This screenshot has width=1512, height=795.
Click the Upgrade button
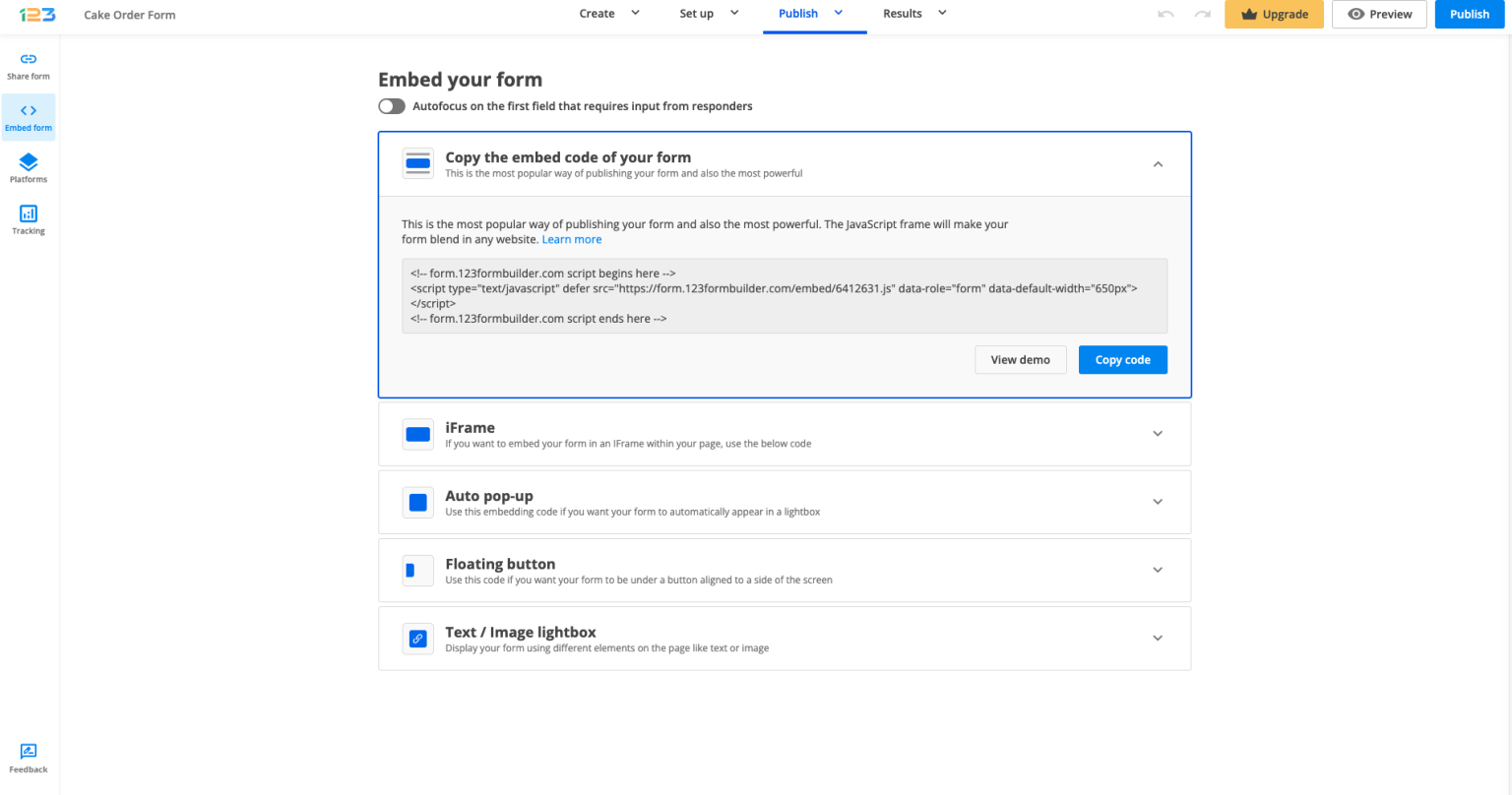coord(1274,14)
